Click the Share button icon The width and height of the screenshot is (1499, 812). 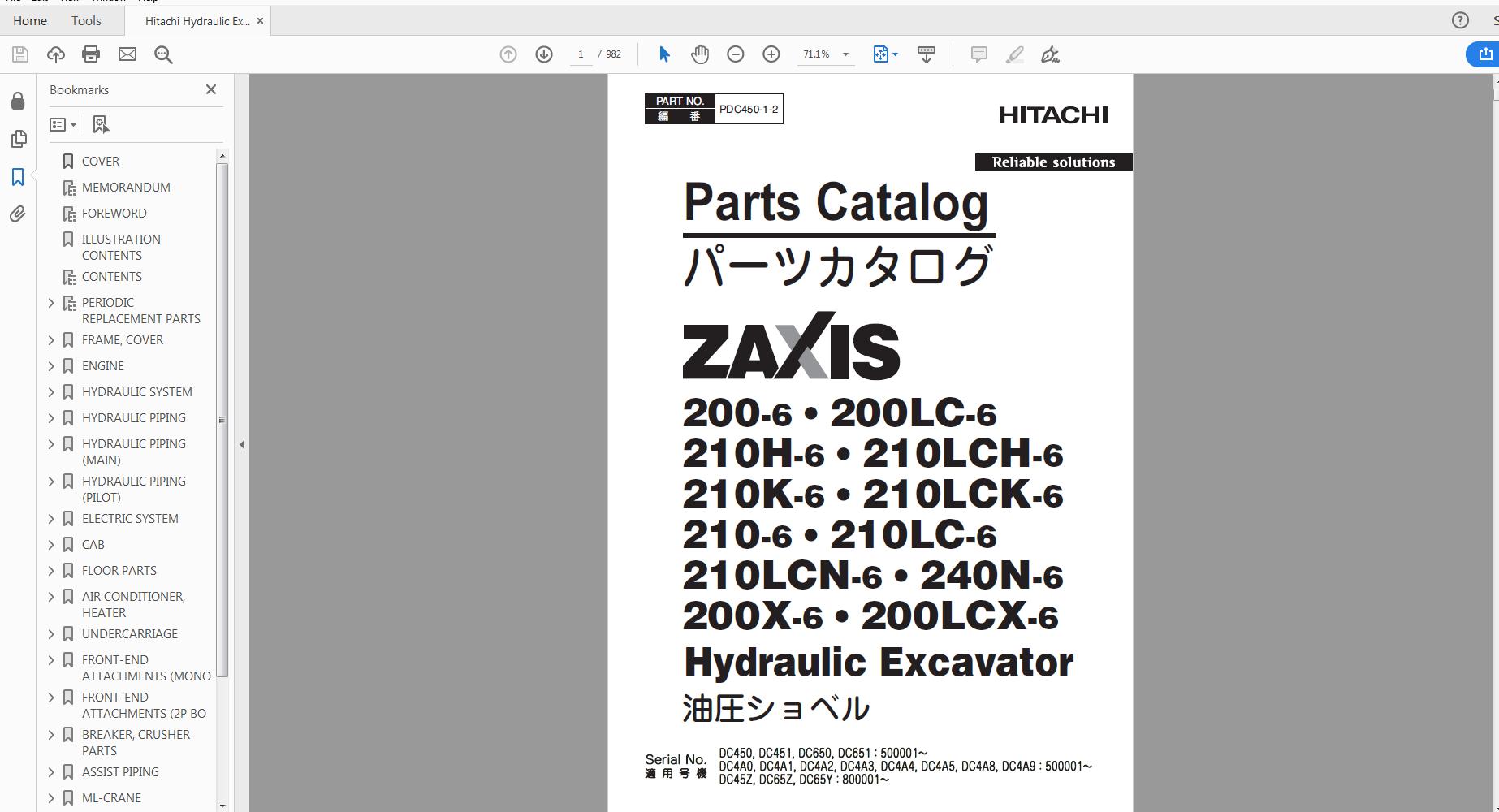point(1485,54)
